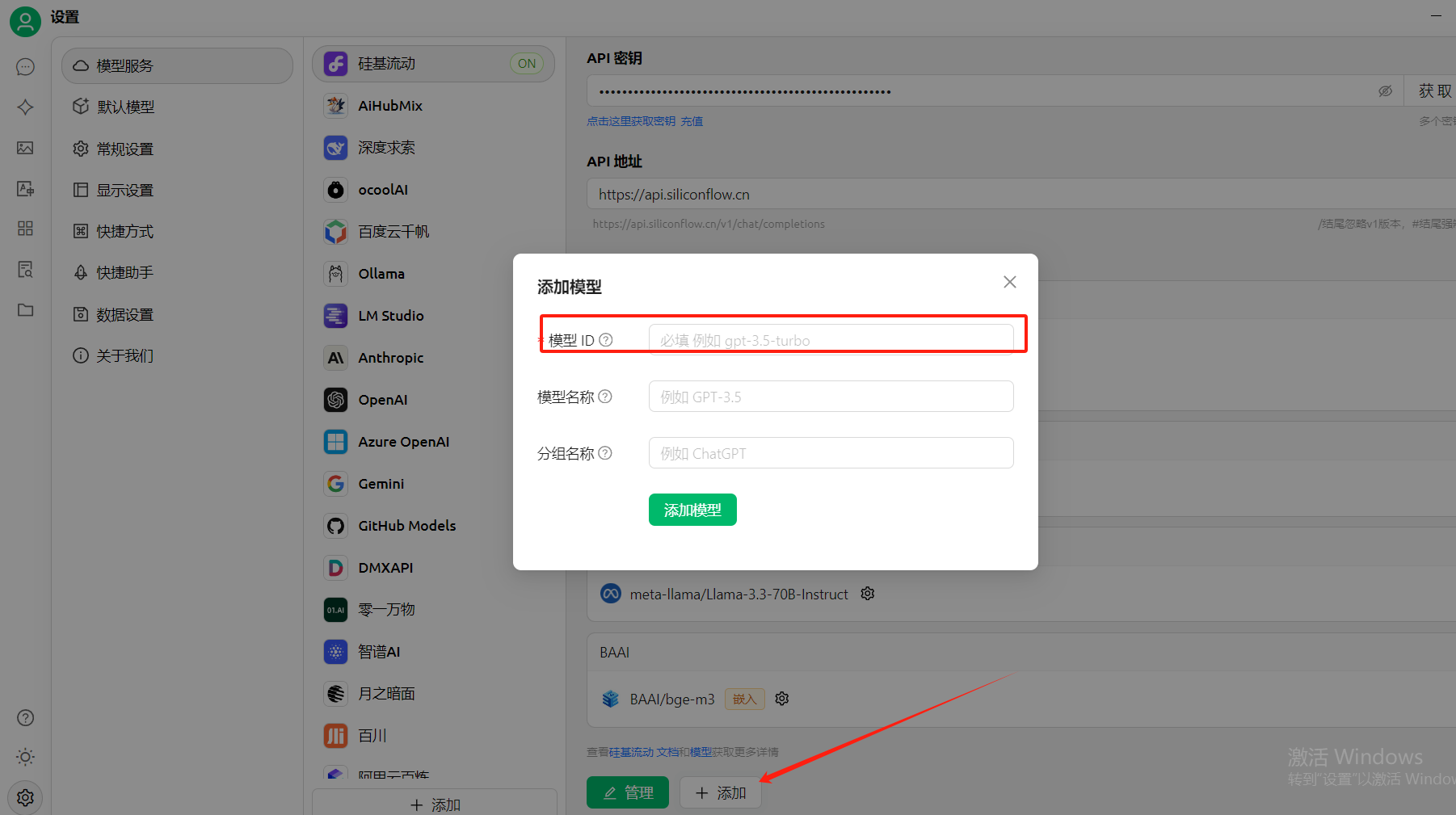Click the 嵌入 tag on BAAI/bge-m3
Screen dimensions: 1456x815
[x=745, y=699]
